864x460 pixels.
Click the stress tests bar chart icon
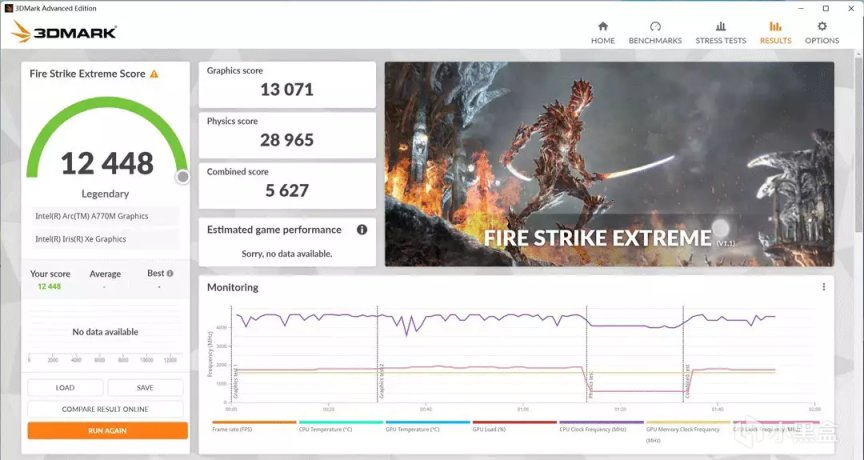(721, 26)
